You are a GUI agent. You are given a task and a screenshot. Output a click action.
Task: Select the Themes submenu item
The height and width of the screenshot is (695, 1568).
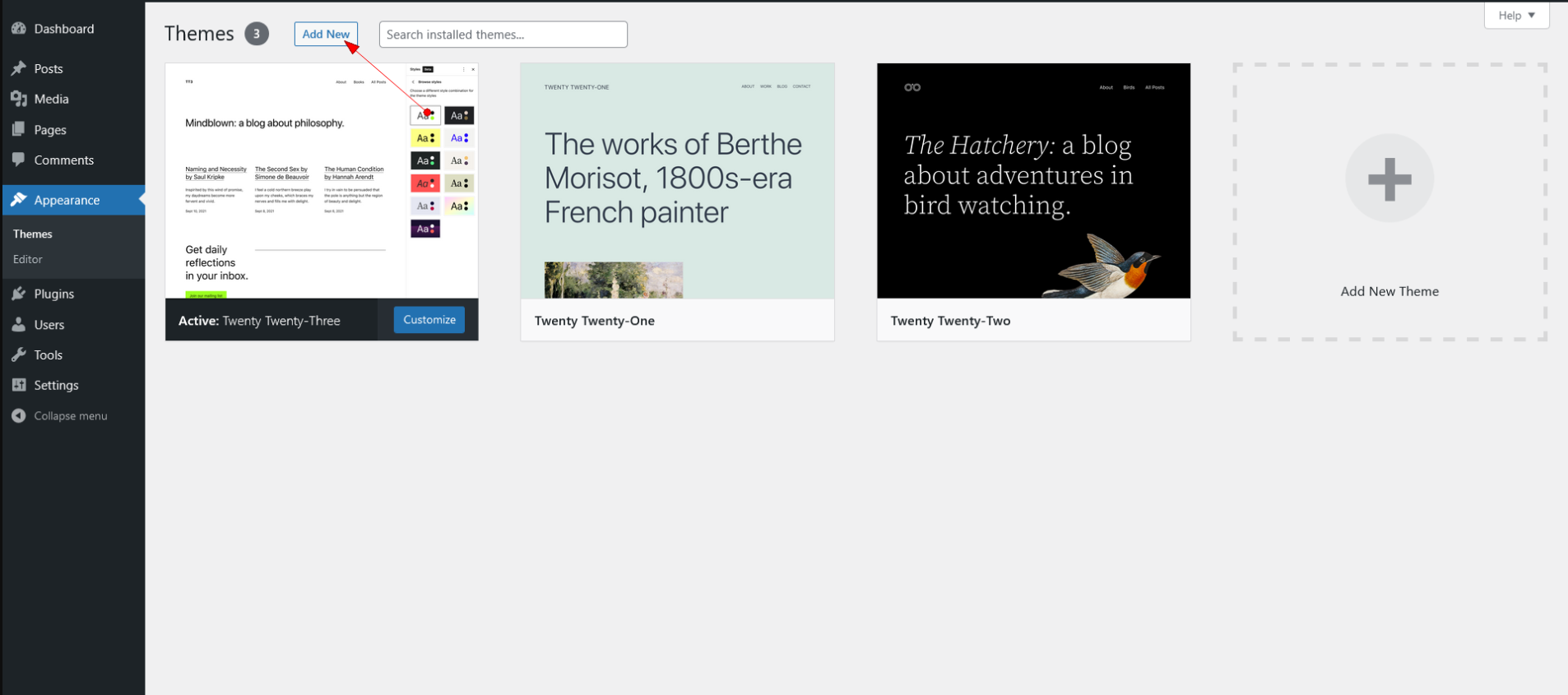tap(33, 234)
